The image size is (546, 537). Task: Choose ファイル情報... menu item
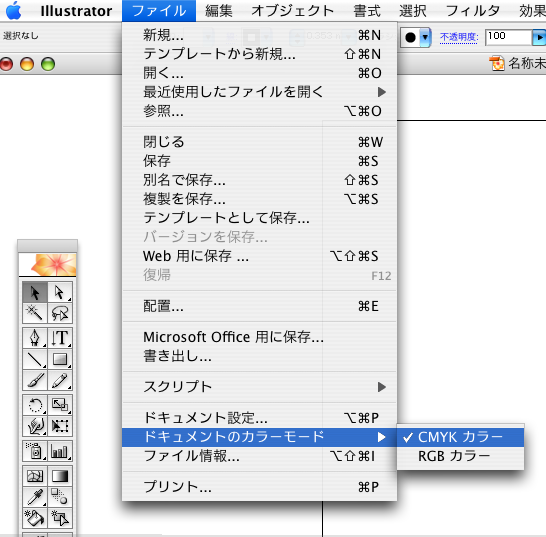tap(259, 456)
